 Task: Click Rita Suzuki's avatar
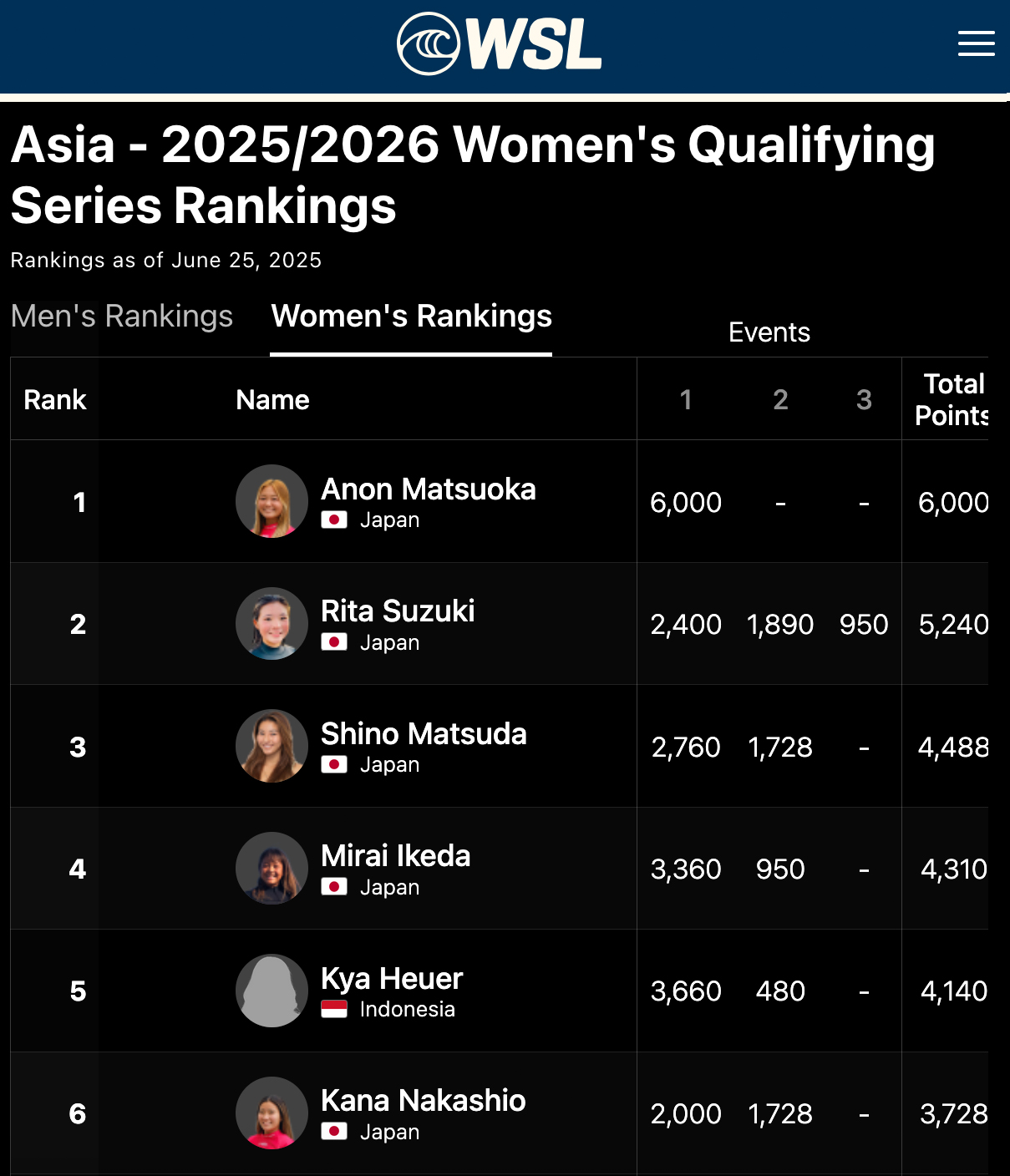(272, 623)
